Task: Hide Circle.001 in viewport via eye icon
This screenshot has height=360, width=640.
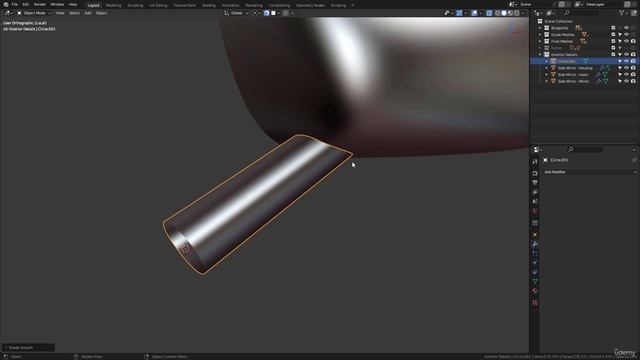Action: click(627, 61)
